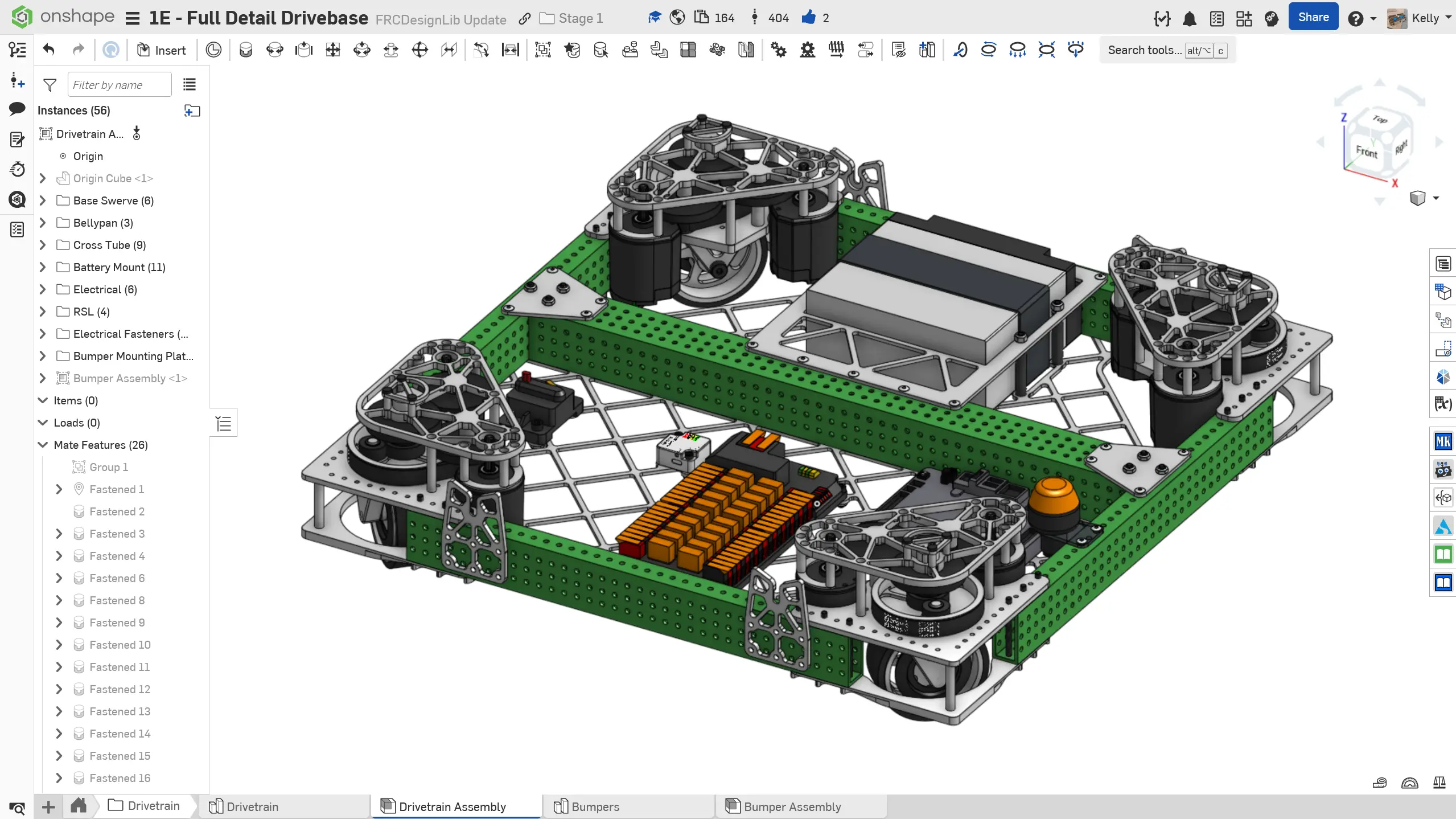This screenshot has height=819, width=1456.
Task: Click the thumbs up like icon
Action: click(x=808, y=18)
